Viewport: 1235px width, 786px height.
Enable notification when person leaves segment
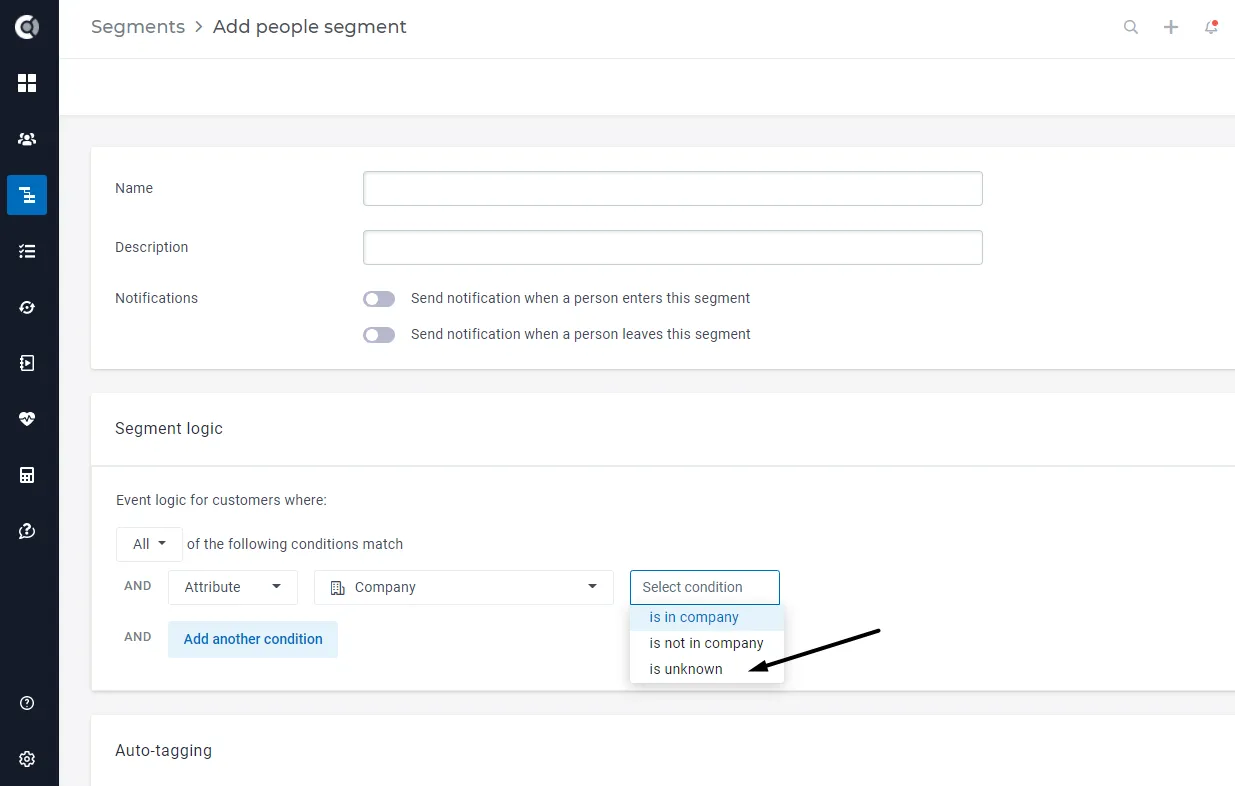tap(379, 335)
